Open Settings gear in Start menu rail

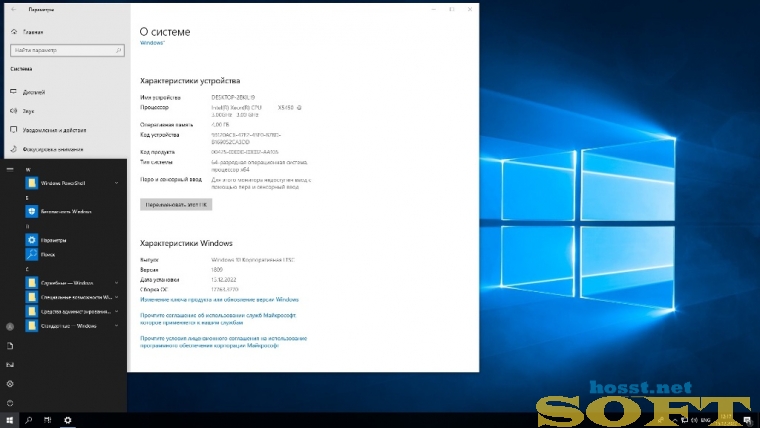point(10,383)
